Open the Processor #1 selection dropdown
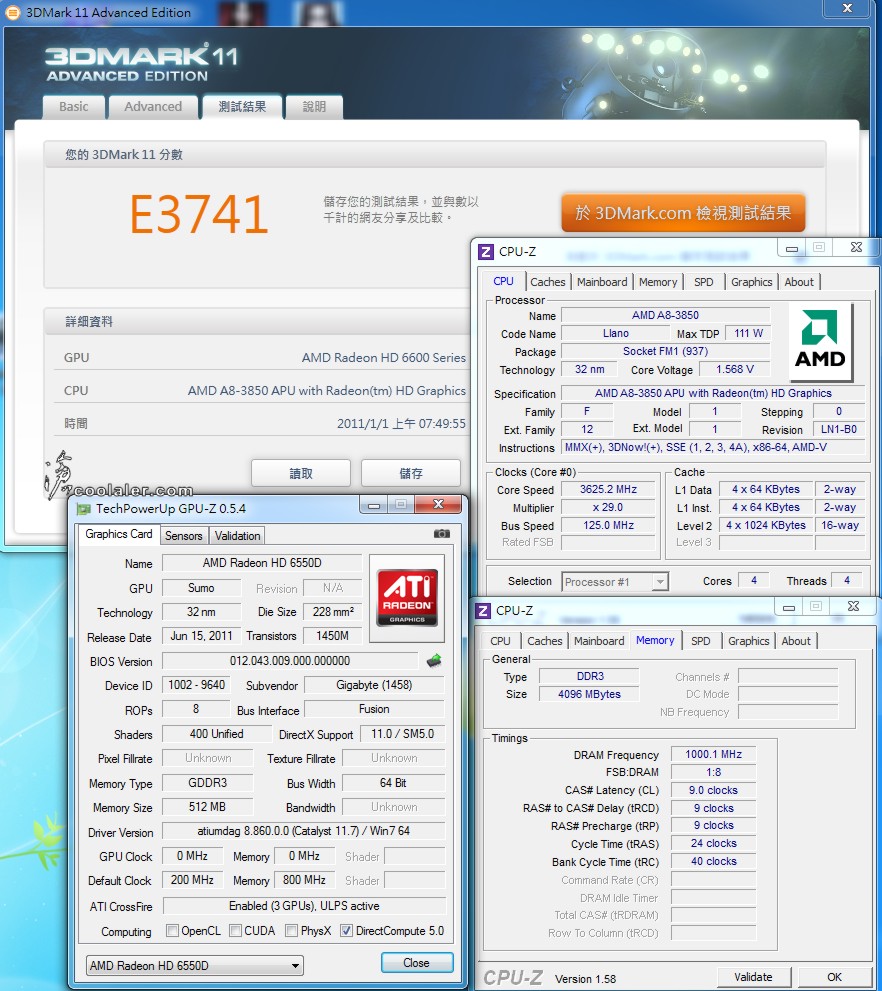 [x=615, y=581]
